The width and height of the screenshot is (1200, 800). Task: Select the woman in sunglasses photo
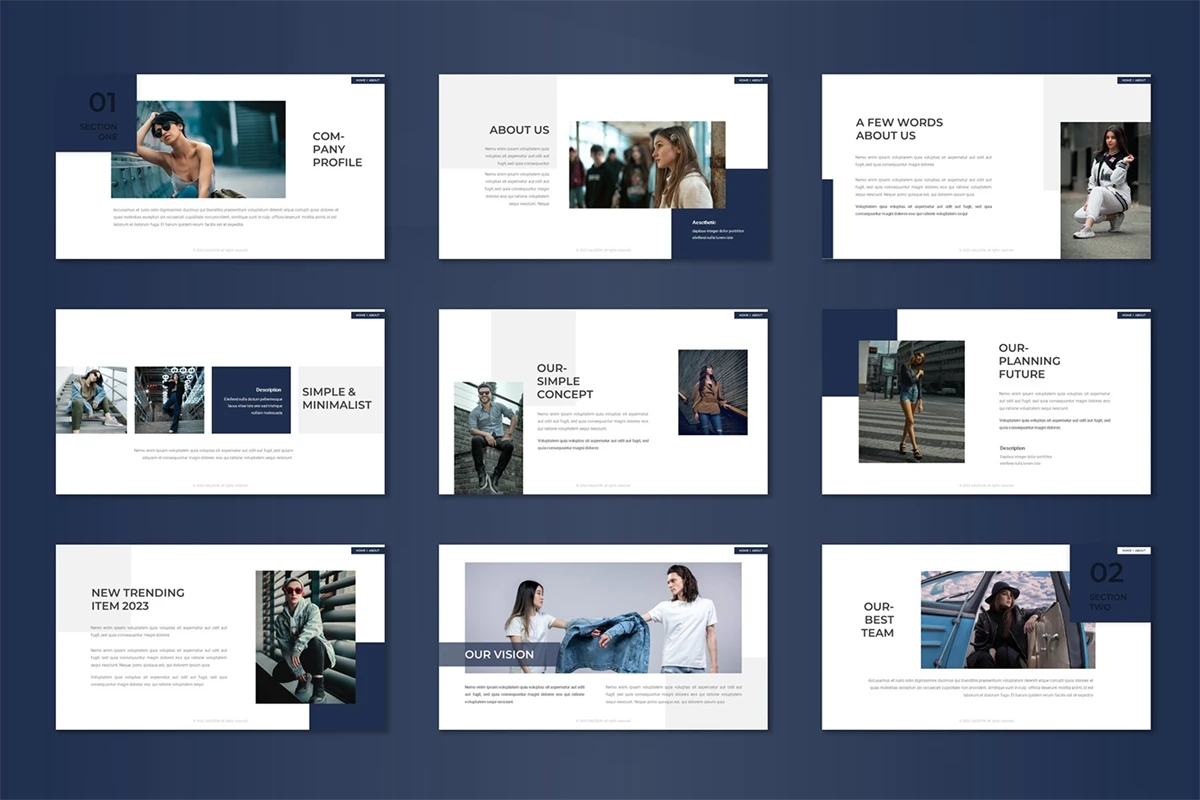tap(198, 149)
